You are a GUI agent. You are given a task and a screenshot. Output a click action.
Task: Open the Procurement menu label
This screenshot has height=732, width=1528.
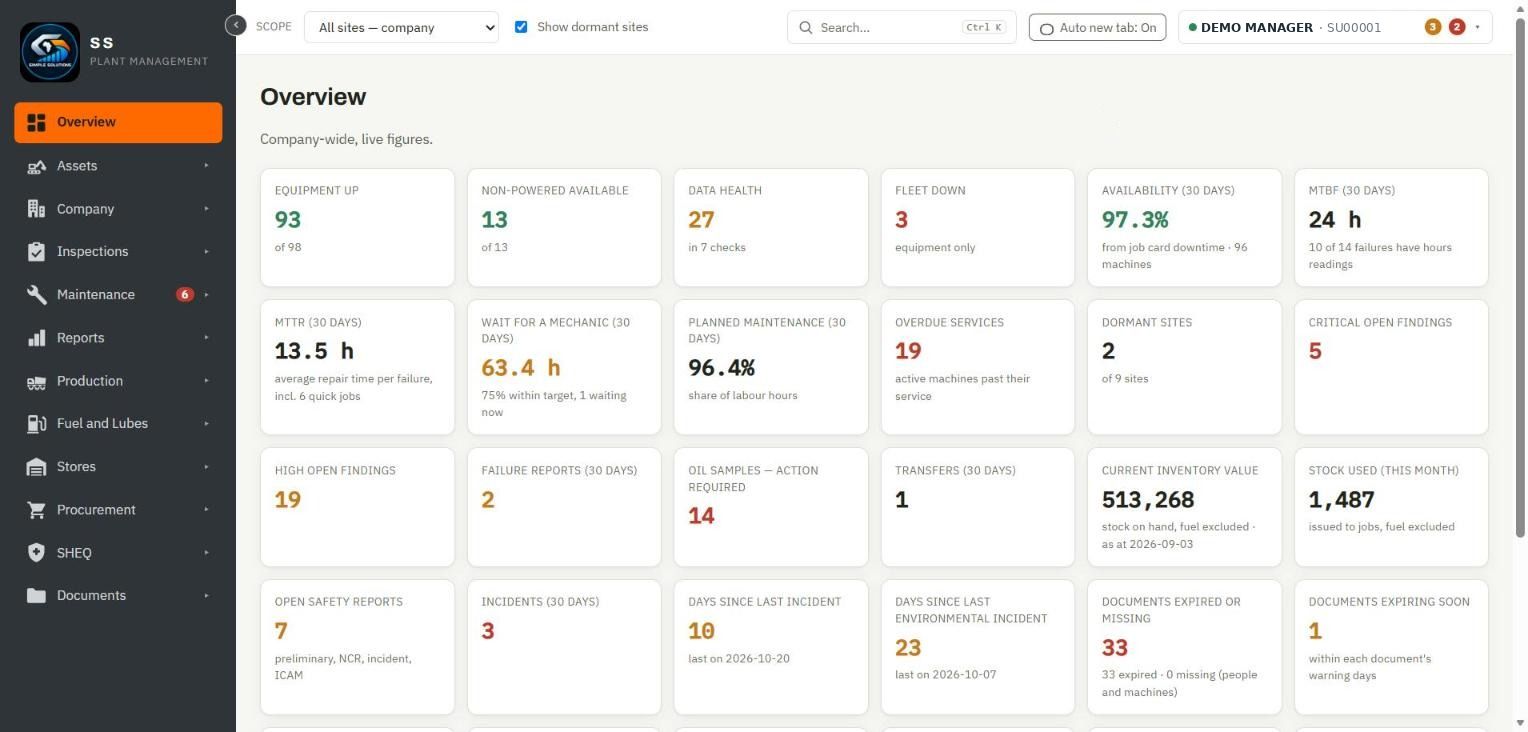tap(96, 510)
